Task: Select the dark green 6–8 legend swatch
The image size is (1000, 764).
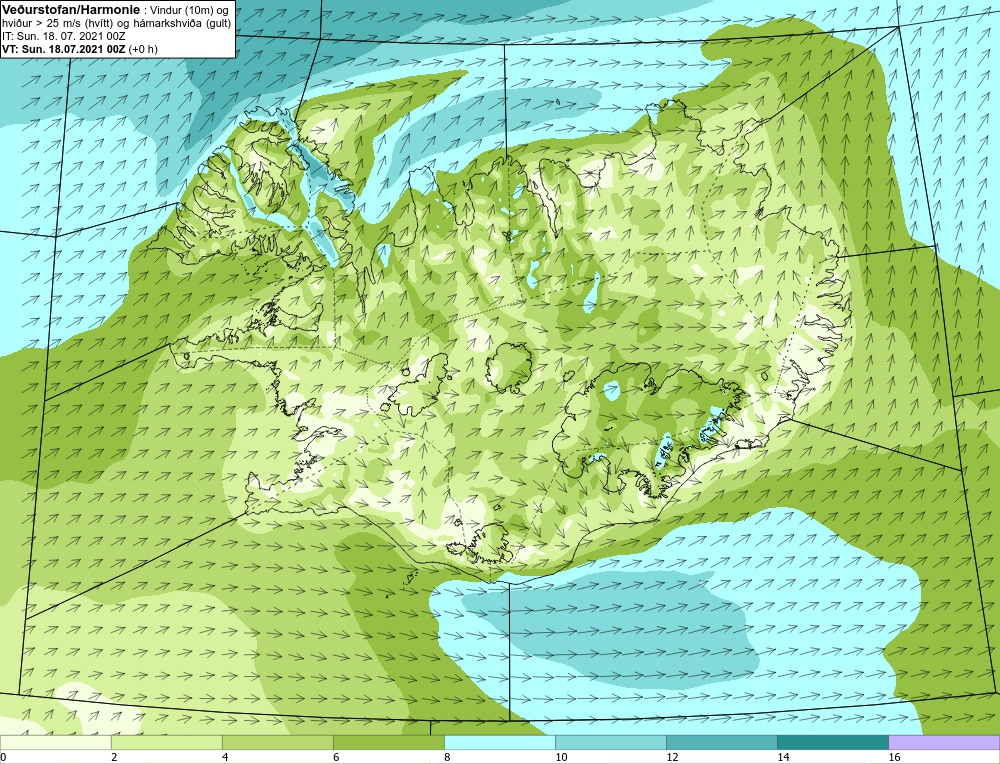Action: coord(388,742)
